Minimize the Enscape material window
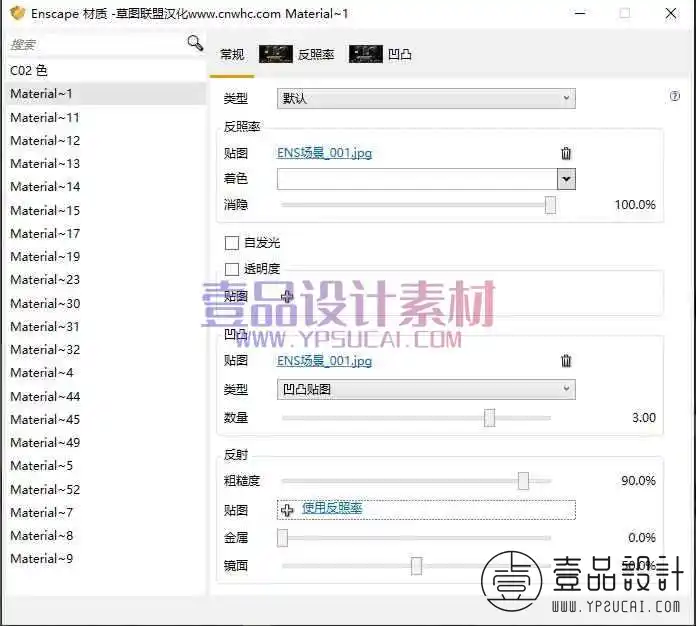The width and height of the screenshot is (696, 626). 580,13
